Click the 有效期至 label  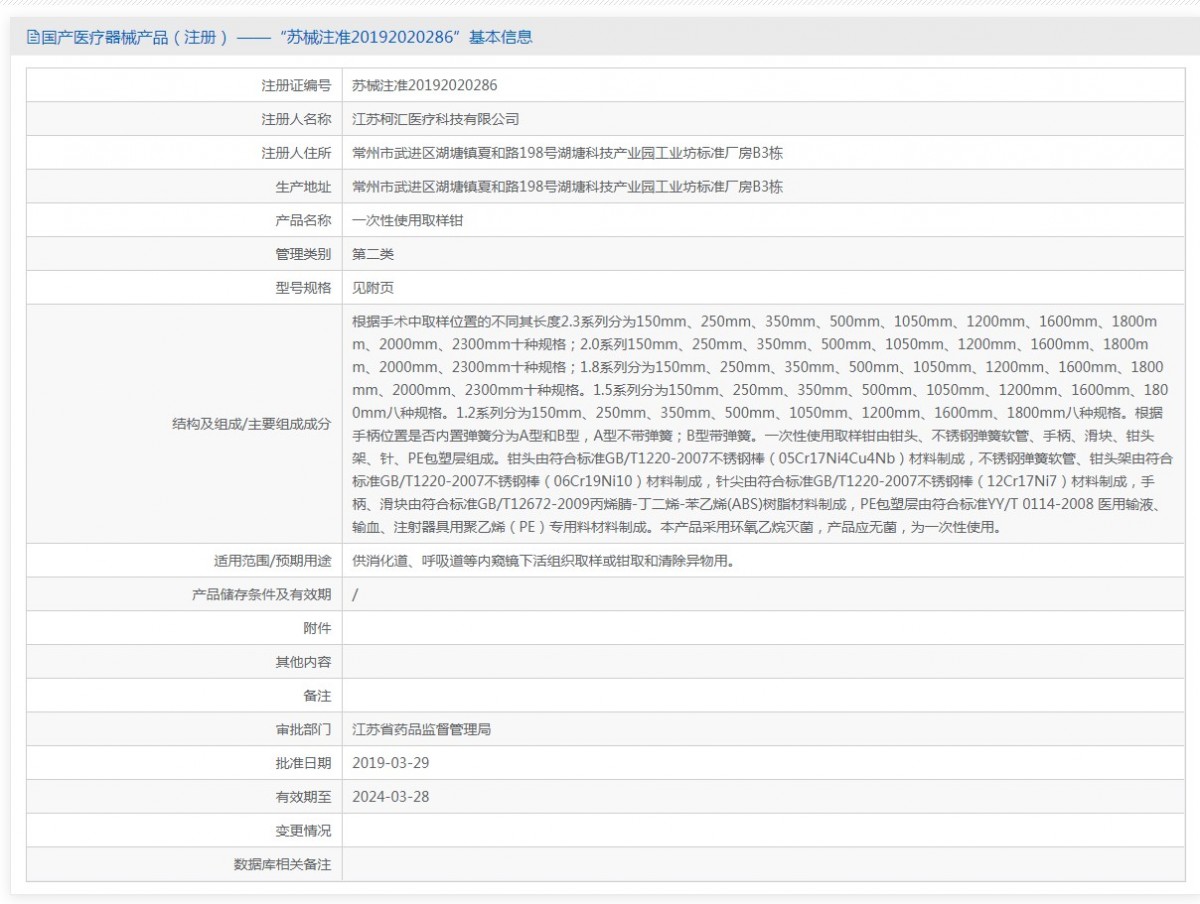pyautogui.click(x=303, y=797)
